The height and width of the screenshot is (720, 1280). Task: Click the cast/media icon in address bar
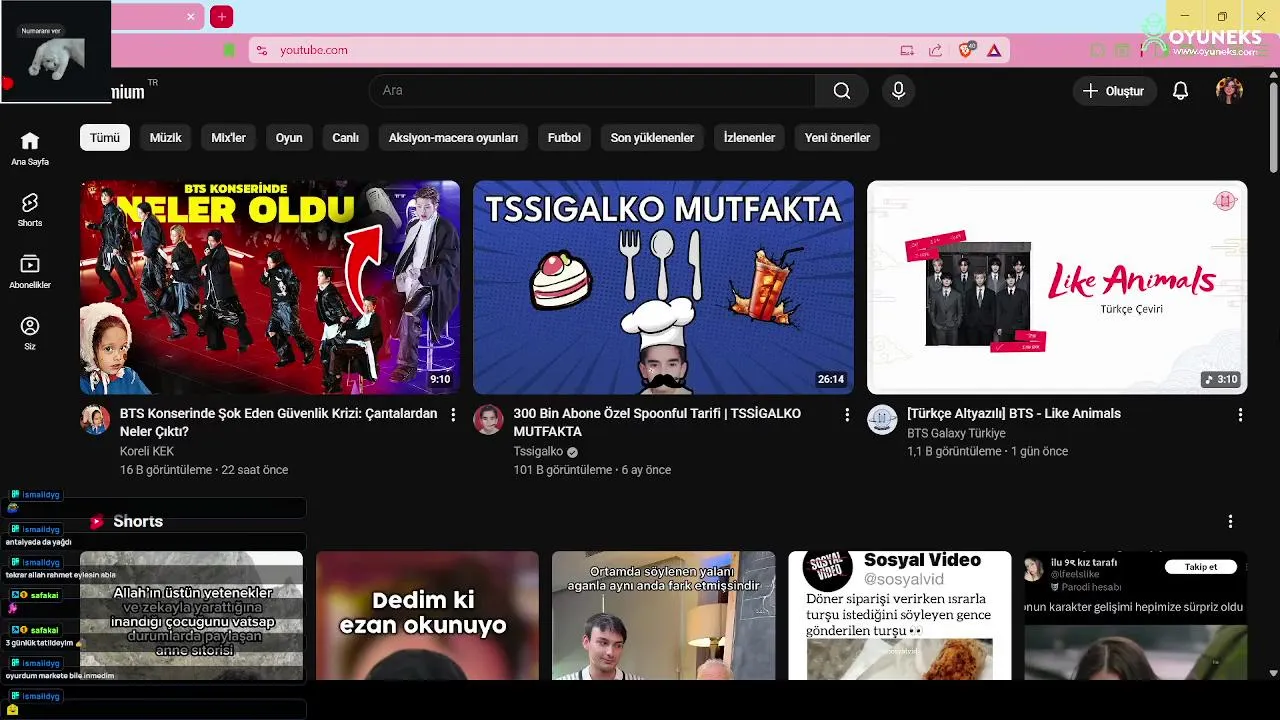point(907,50)
